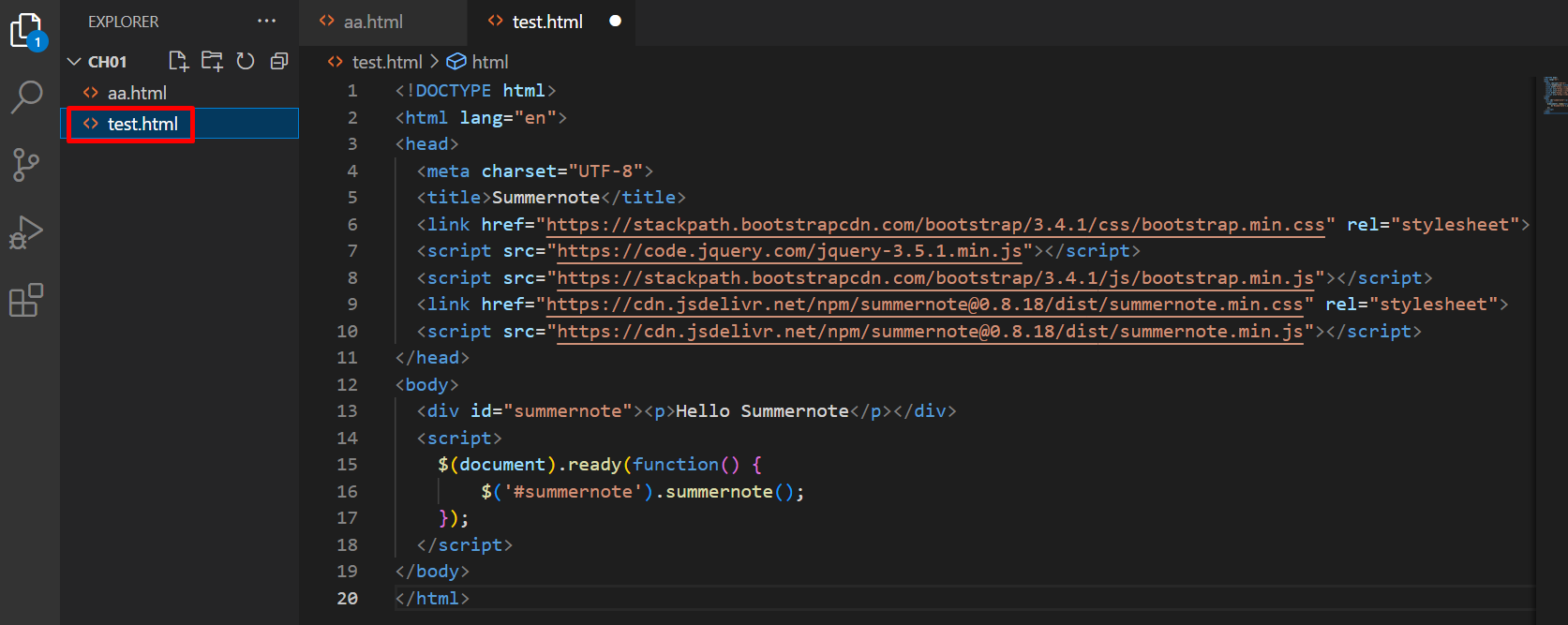
Task: Click the '#summernote' selector string
Action: pos(574,492)
